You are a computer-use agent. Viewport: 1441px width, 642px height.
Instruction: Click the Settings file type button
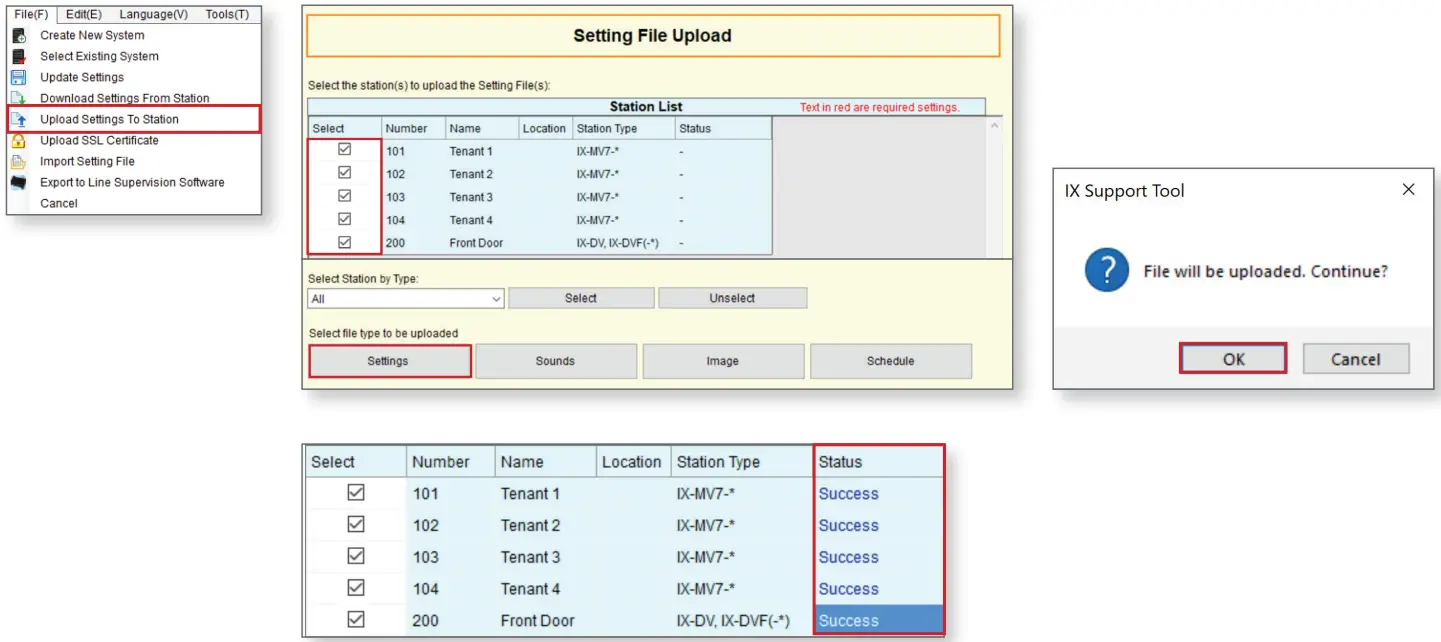click(389, 361)
